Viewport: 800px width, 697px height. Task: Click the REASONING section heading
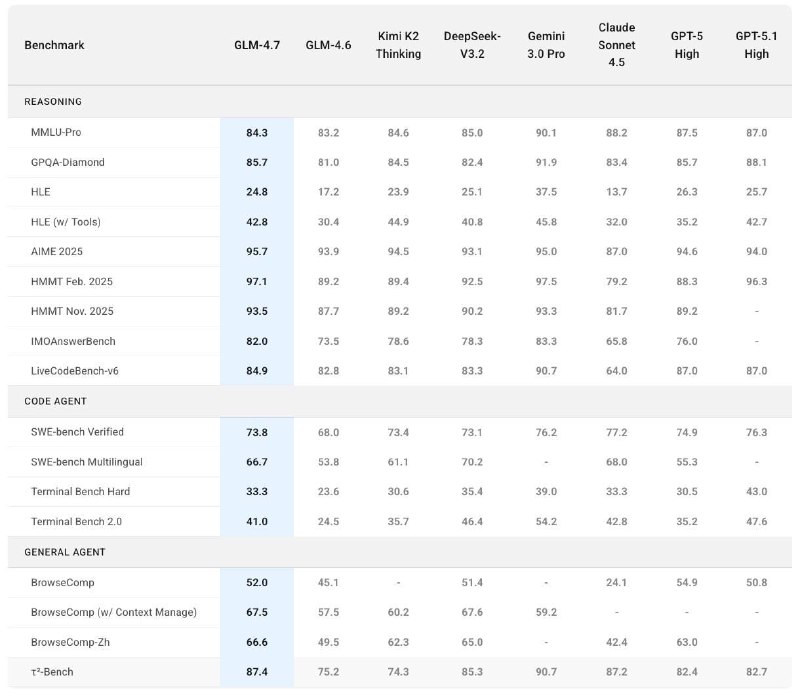pyautogui.click(x=53, y=102)
